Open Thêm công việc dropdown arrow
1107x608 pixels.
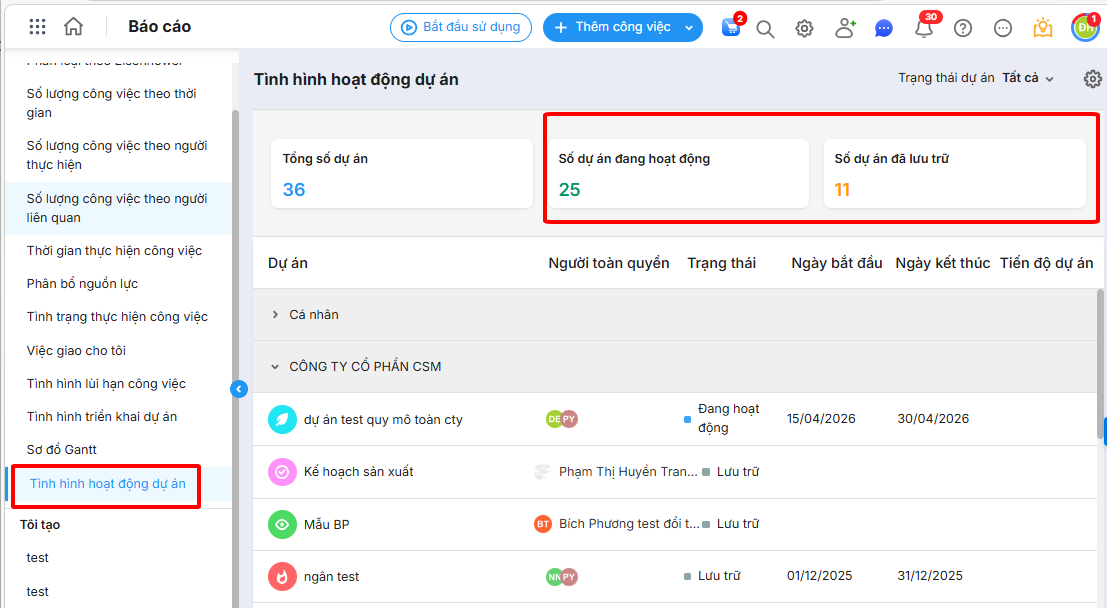point(689,28)
